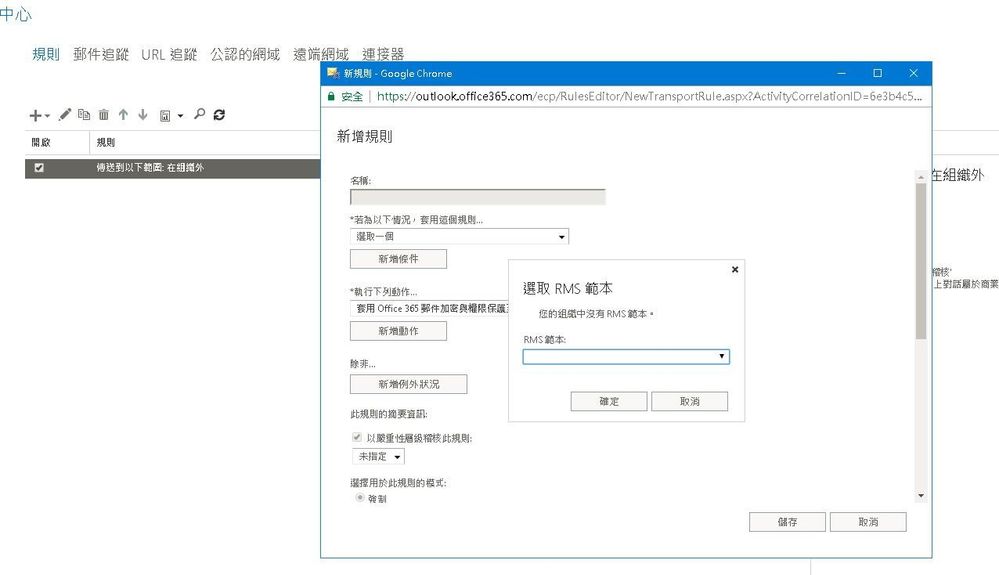Screen dimensions: 999x575
Task: Click 確定 in the RMS template dialog
Action: coord(609,401)
